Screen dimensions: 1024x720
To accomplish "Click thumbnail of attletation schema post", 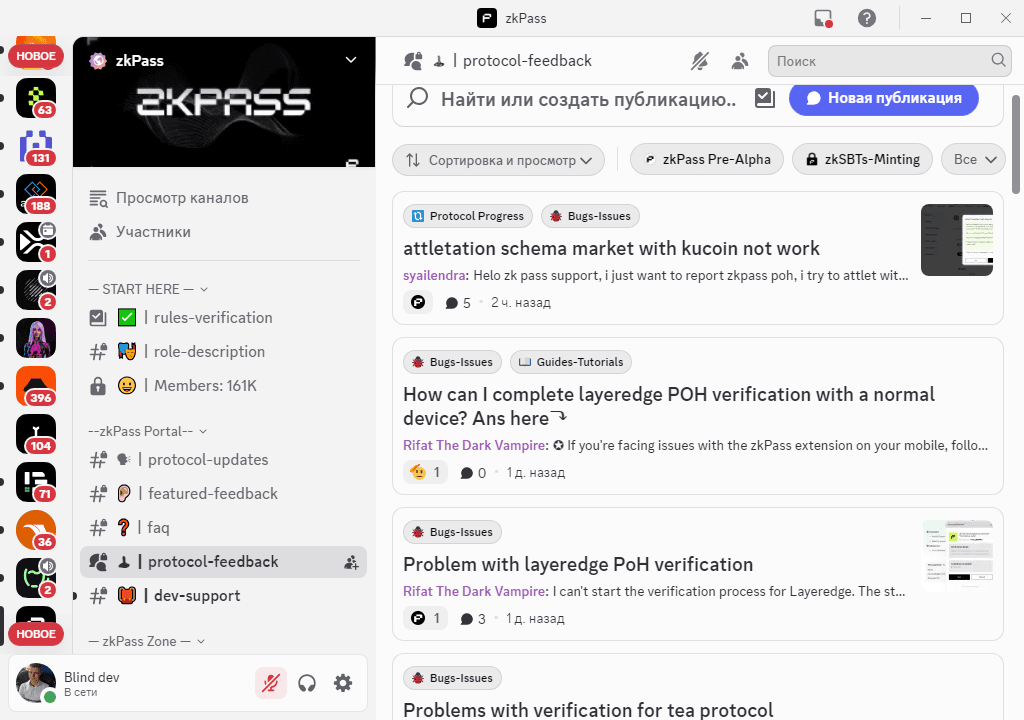I will point(957,240).
